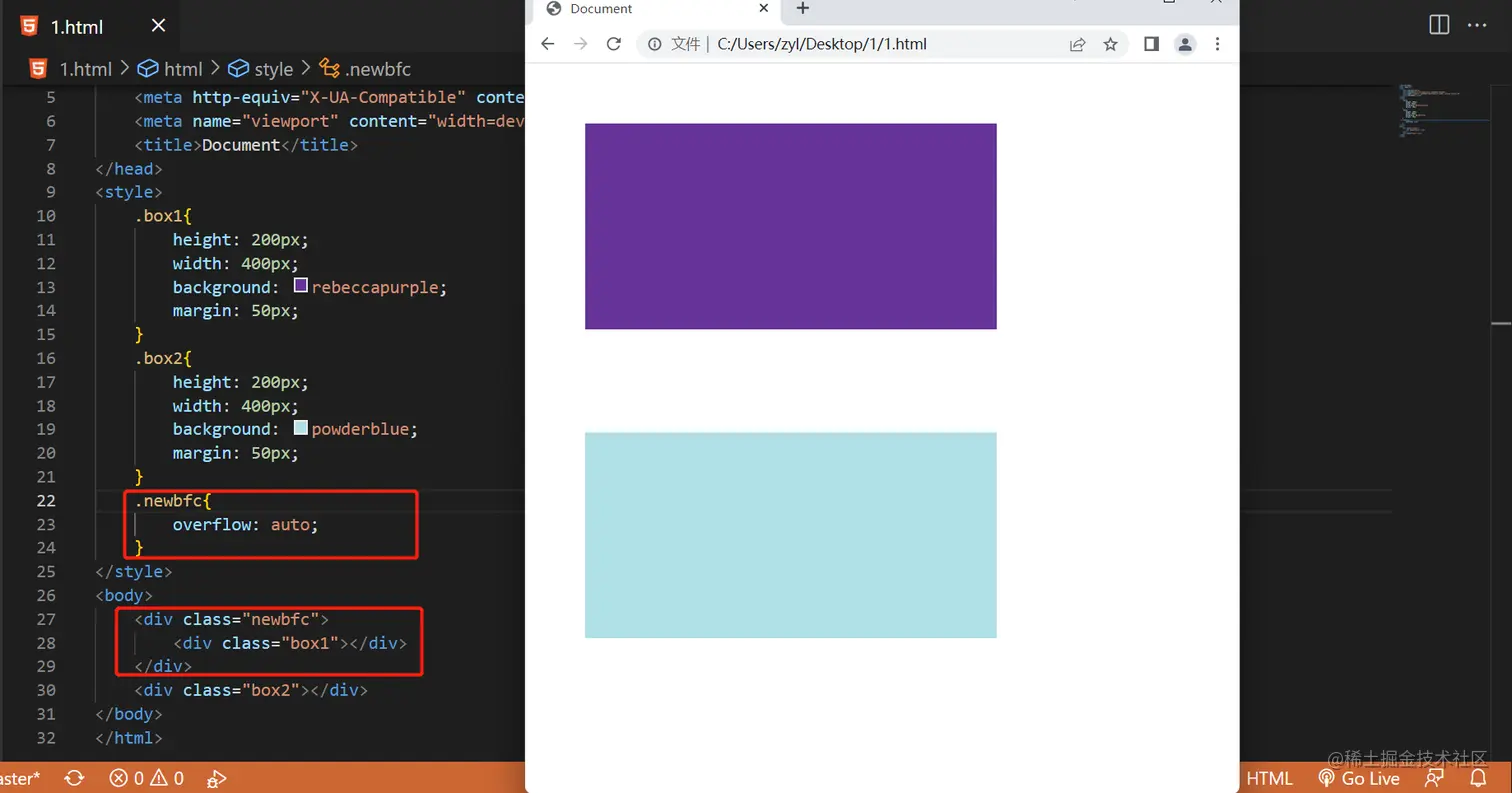Click the 'overflow: auto;' line
Screen dimensions: 1512x793
pyautogui.click(x=245, y=524)
